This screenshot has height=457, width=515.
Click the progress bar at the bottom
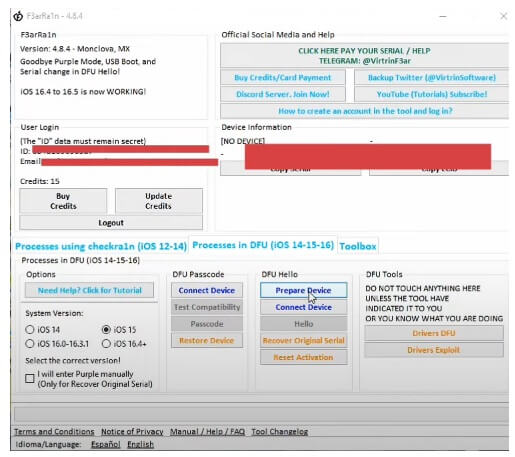click(x=261, y=414)
